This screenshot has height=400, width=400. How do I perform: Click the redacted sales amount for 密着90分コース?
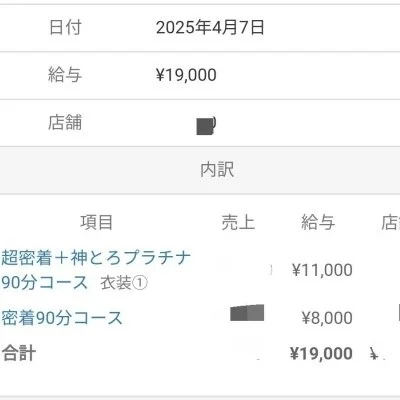click(247, 313)
